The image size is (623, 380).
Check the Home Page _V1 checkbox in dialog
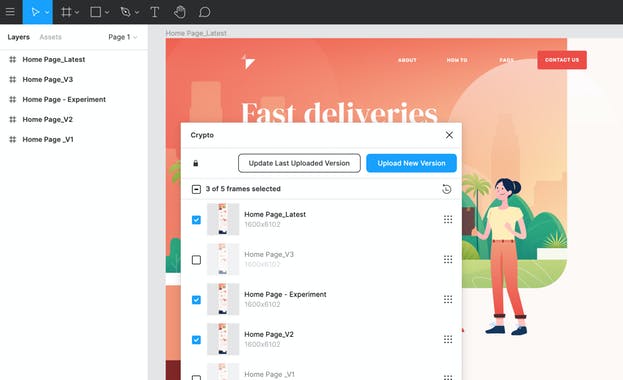pos(196,377)
